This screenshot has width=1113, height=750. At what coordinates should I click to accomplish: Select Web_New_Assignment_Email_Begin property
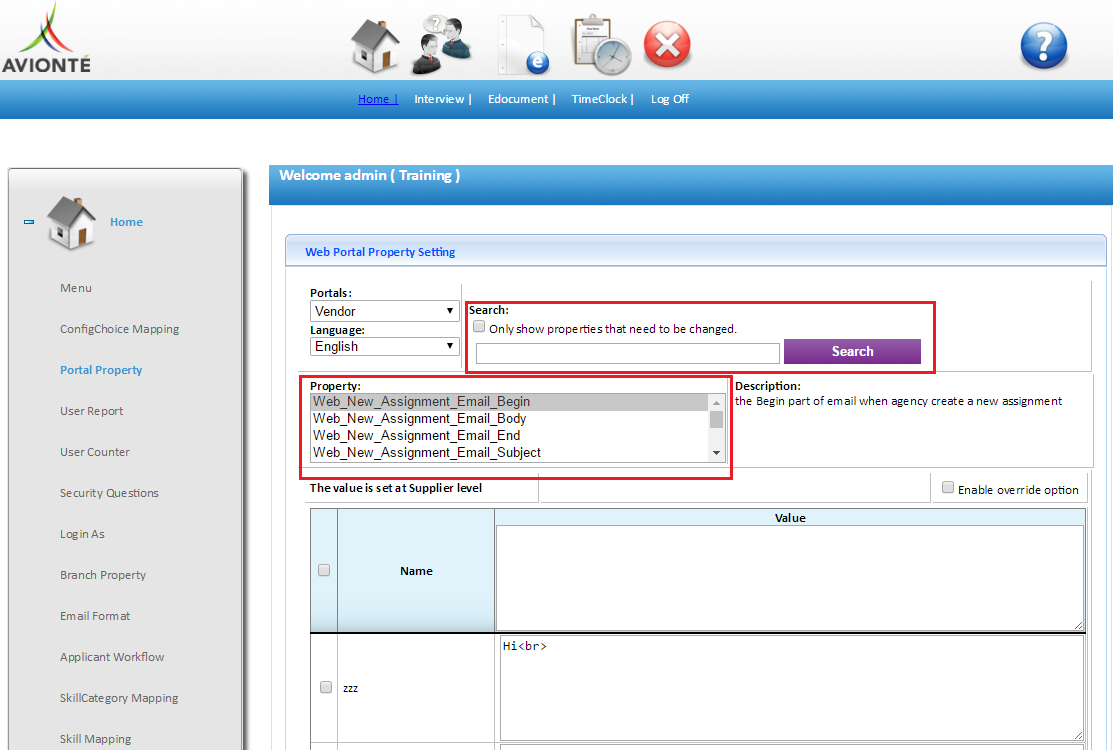pos(510,402)
